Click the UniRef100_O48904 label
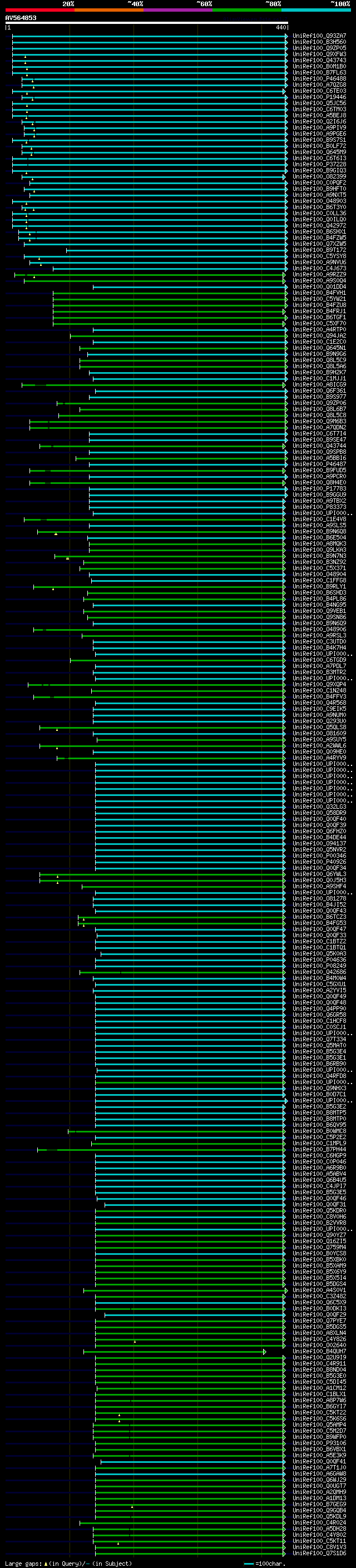The image size is (356, 1568). [x=319, y=575]
